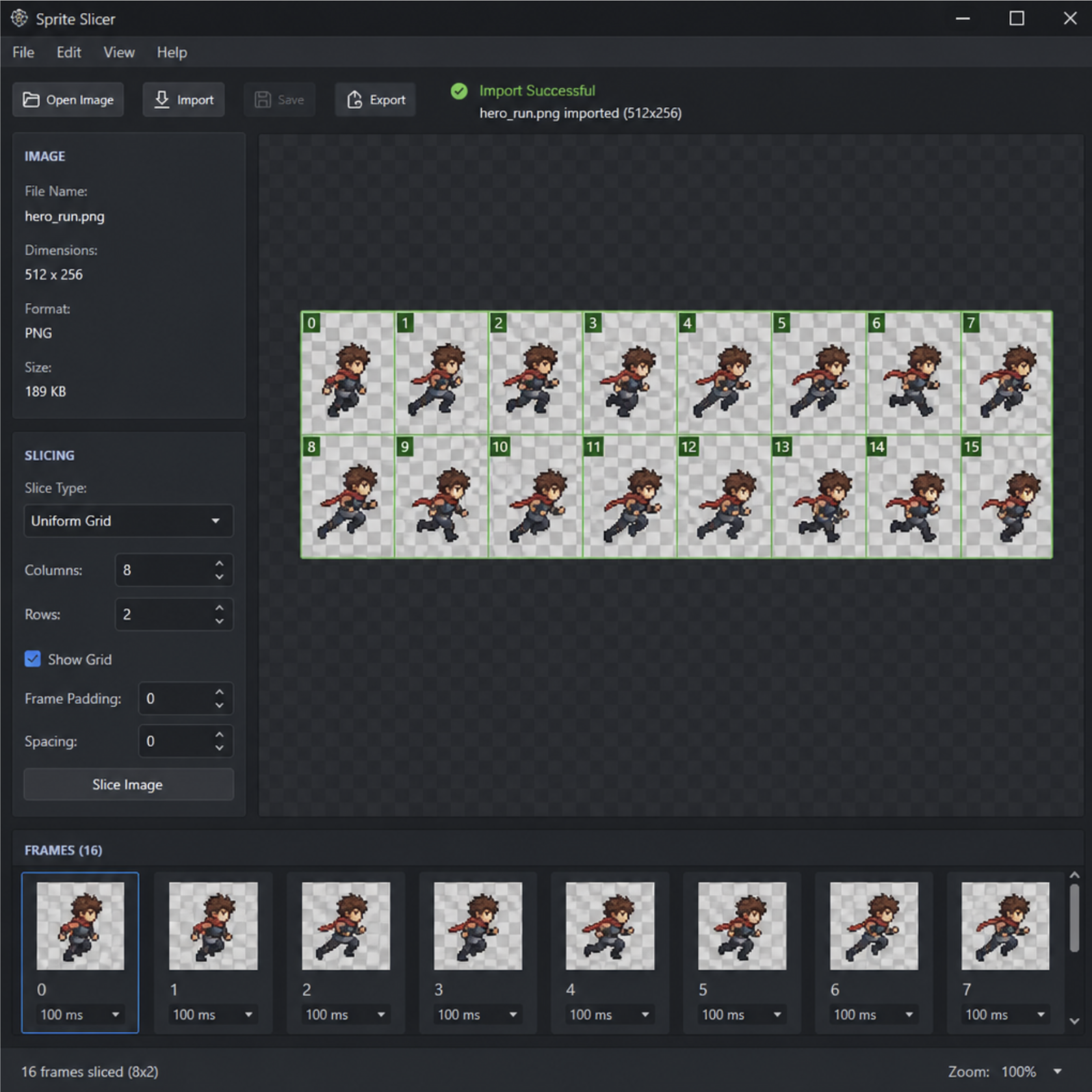Click frame label 2 on sprite sheet
Image resolution: width=1092 pixels, height=1092 pixels.
point(499,323)
